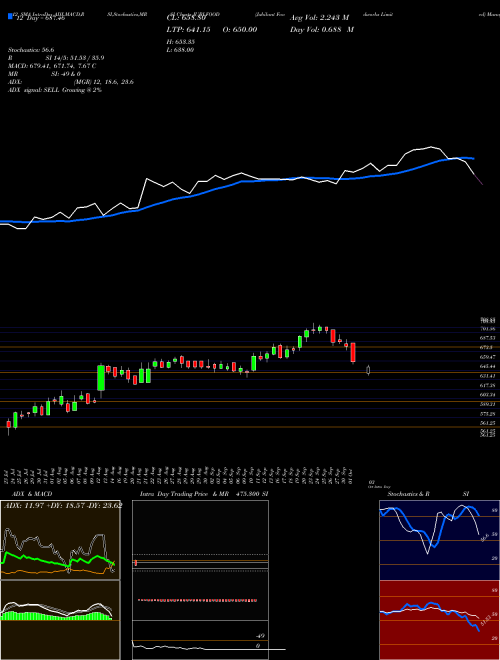This screenshot has height=660, width=500.
Task: Click the blue 12-day SMA legend square
Action: coord(10,16)
